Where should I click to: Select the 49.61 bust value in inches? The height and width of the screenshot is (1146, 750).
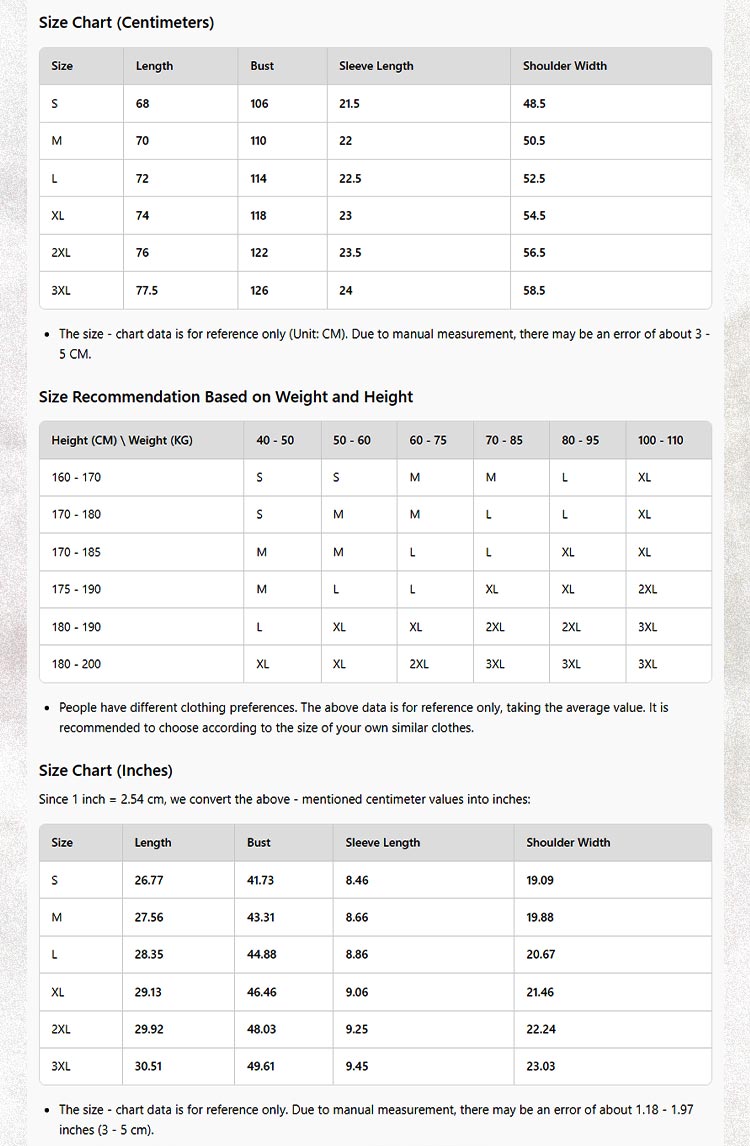(x=261, y=1067)
